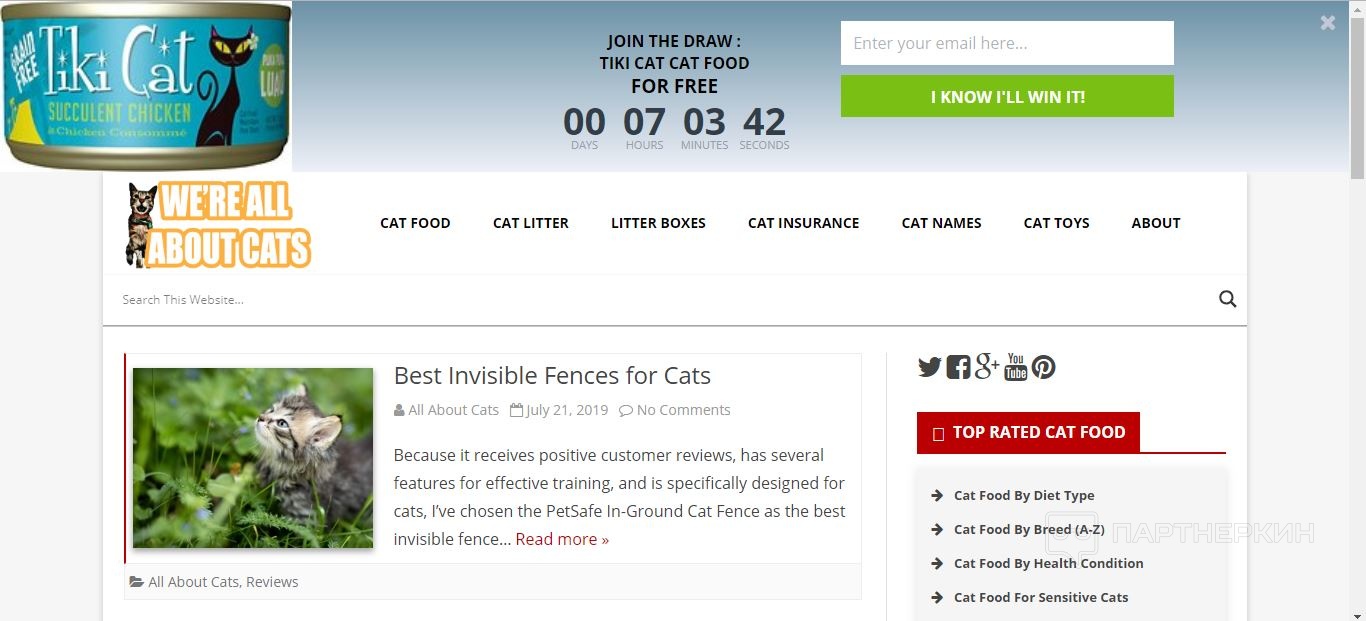Open the Twitter social icon
The height and width of the screenshot is (621, 1366).
[930, 367]
